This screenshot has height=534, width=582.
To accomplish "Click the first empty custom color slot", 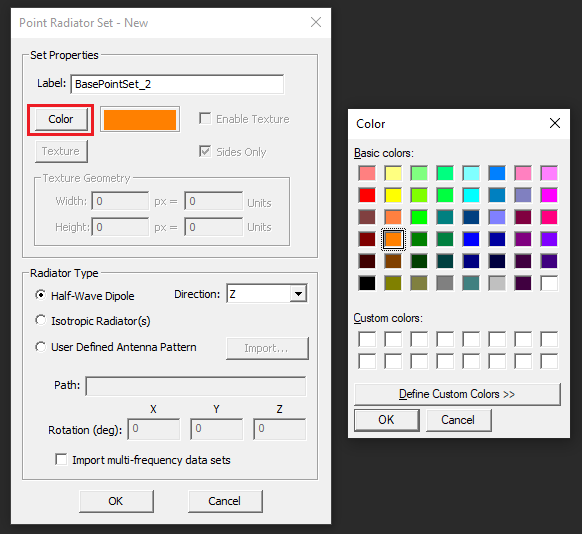I will (367, 339).
